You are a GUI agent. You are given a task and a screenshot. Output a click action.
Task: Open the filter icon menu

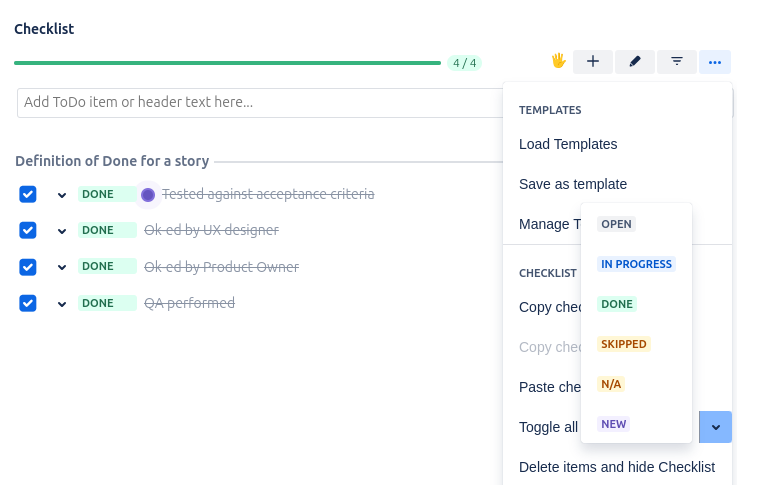677,62
